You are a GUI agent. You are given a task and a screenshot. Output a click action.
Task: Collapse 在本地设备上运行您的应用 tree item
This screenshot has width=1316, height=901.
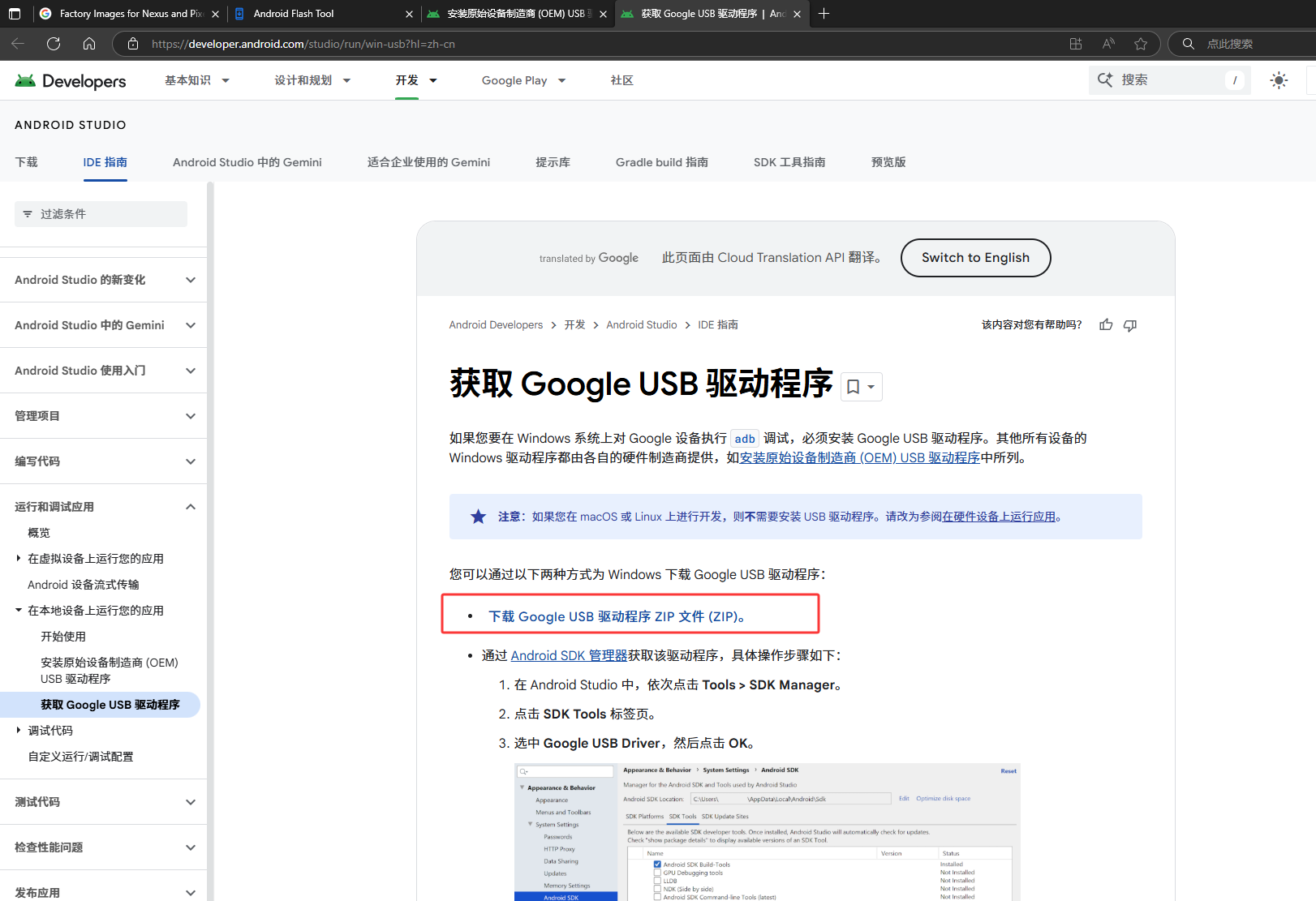tap(19, 610)
